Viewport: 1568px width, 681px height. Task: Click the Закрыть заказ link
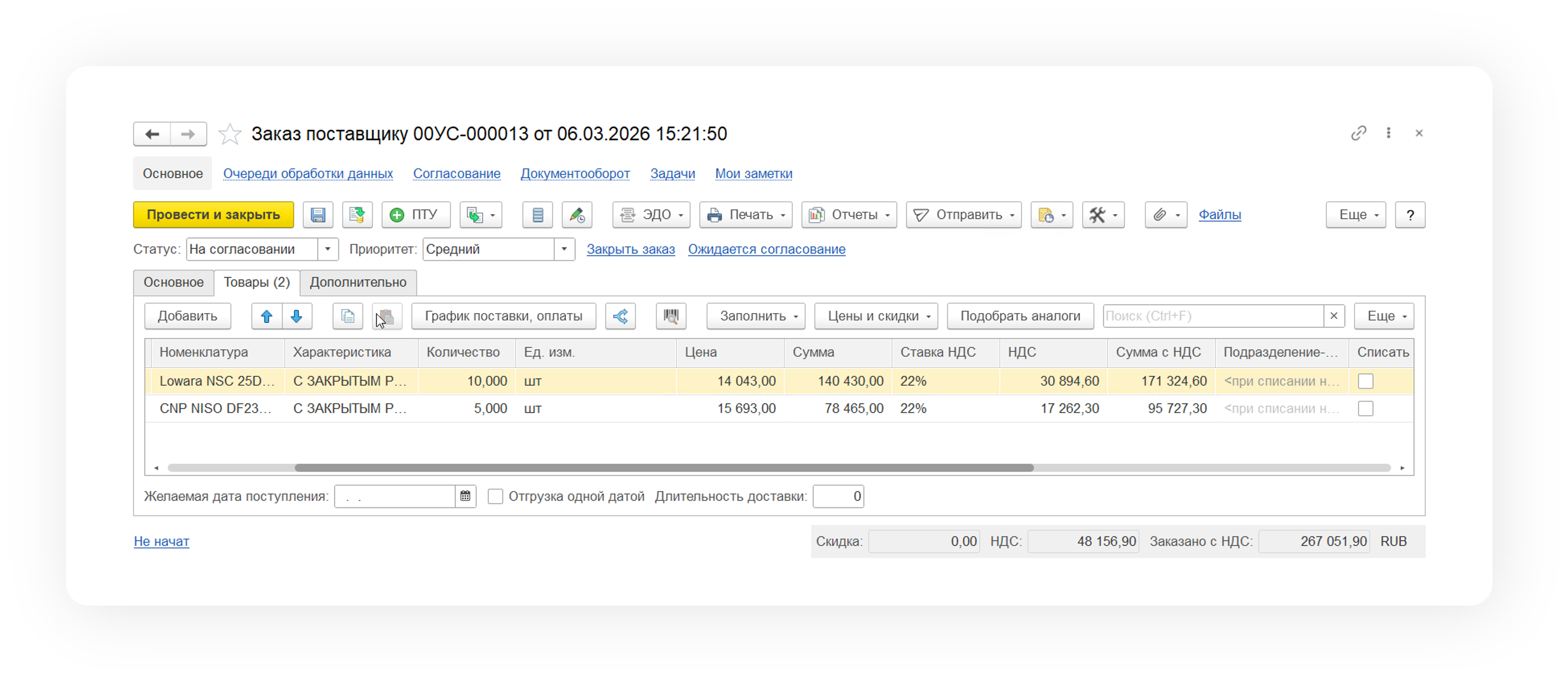[x=631, y=250]
